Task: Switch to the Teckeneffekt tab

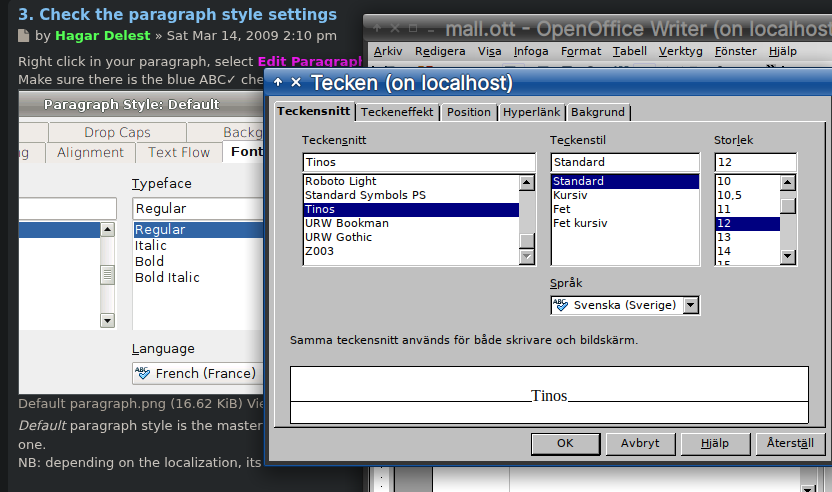Action: tap(397, 112)
